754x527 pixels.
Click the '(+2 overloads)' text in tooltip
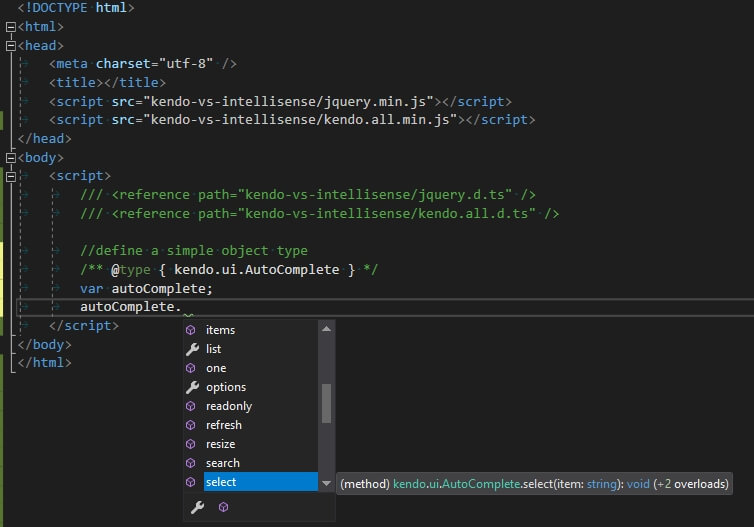[691, 484]
